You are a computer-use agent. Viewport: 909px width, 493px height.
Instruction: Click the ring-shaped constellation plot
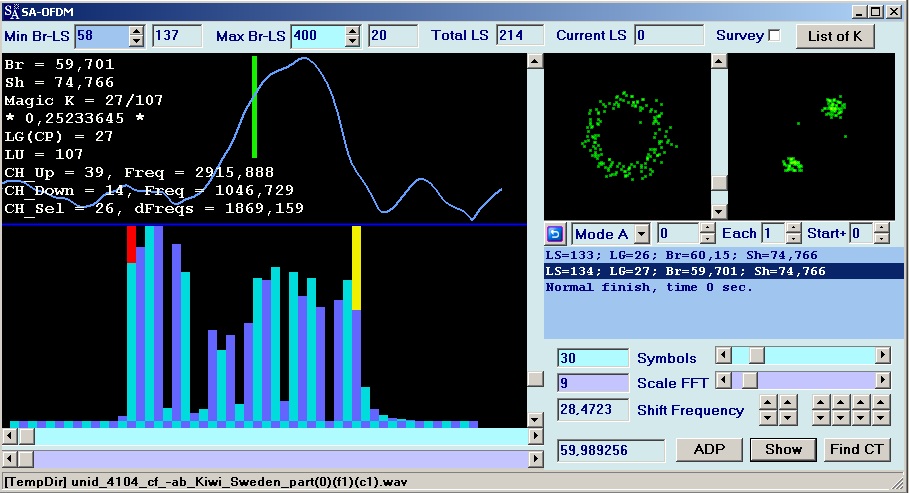click(x=627, y=136)
